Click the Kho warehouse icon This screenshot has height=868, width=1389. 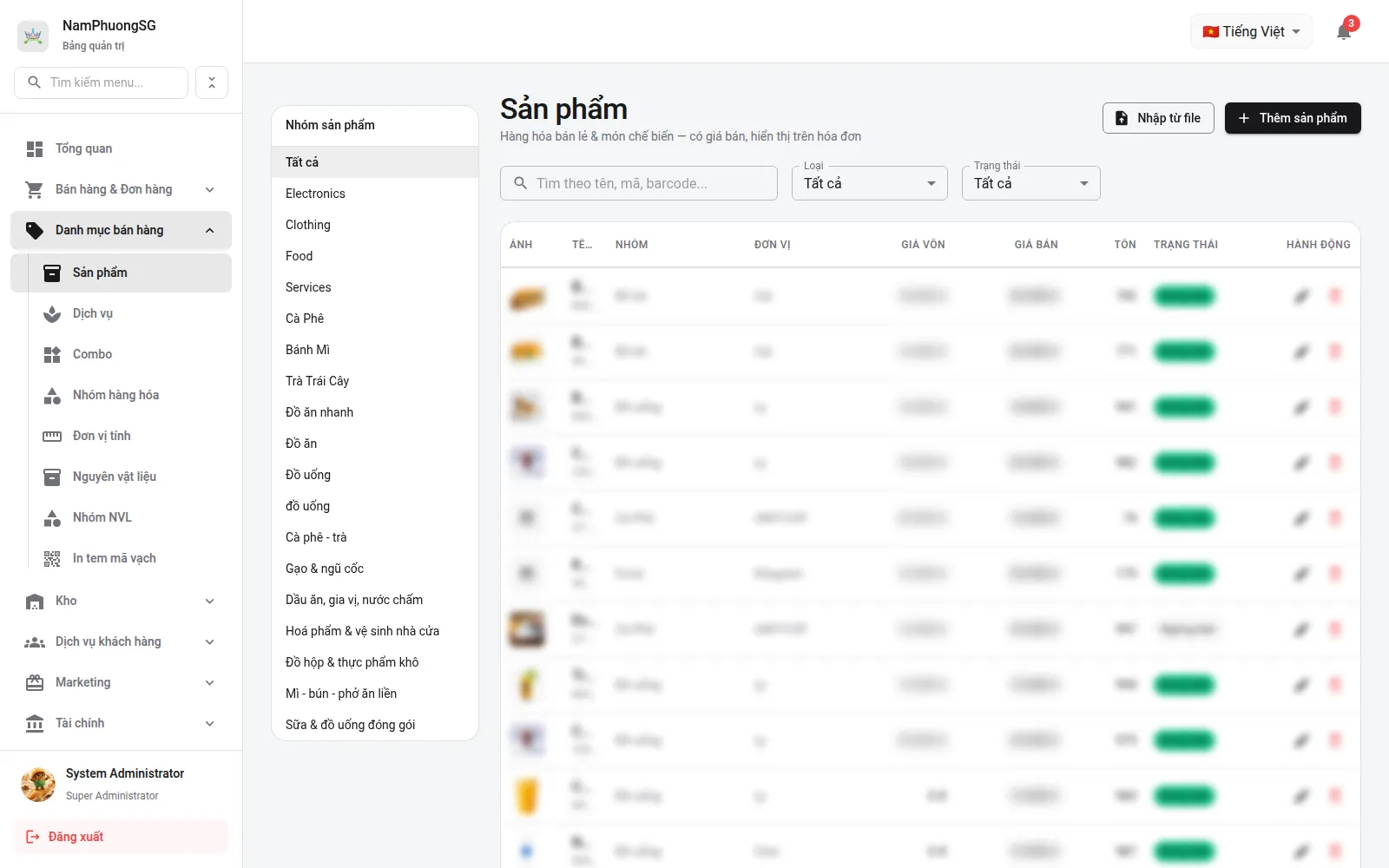pyautogui.click(x=35, y=602)
